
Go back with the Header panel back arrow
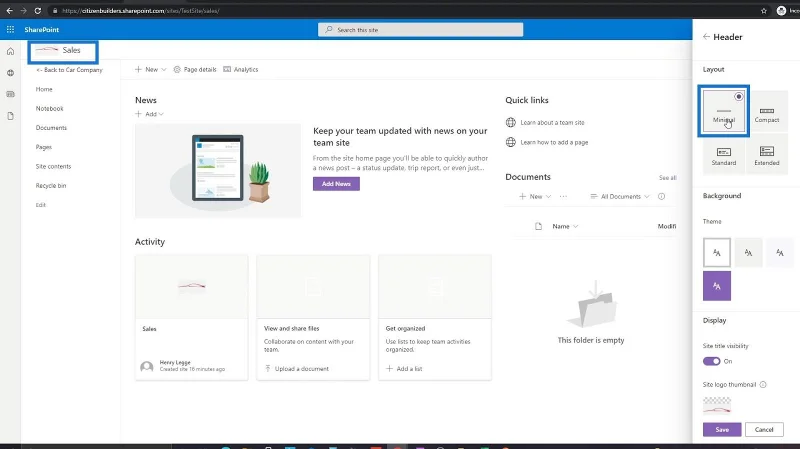point(706,37)
